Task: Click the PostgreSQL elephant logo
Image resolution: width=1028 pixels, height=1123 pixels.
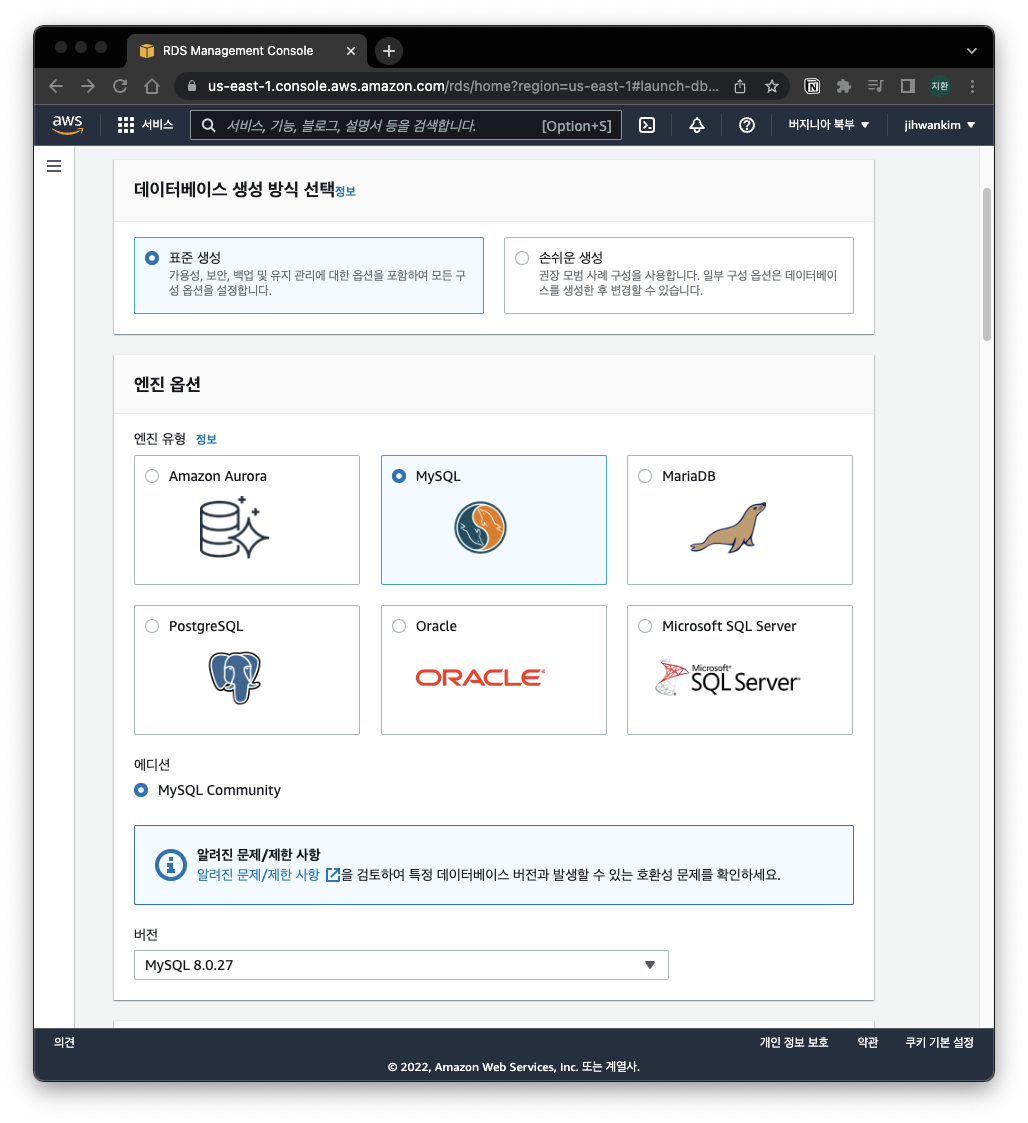Action: tap(235, 678)
